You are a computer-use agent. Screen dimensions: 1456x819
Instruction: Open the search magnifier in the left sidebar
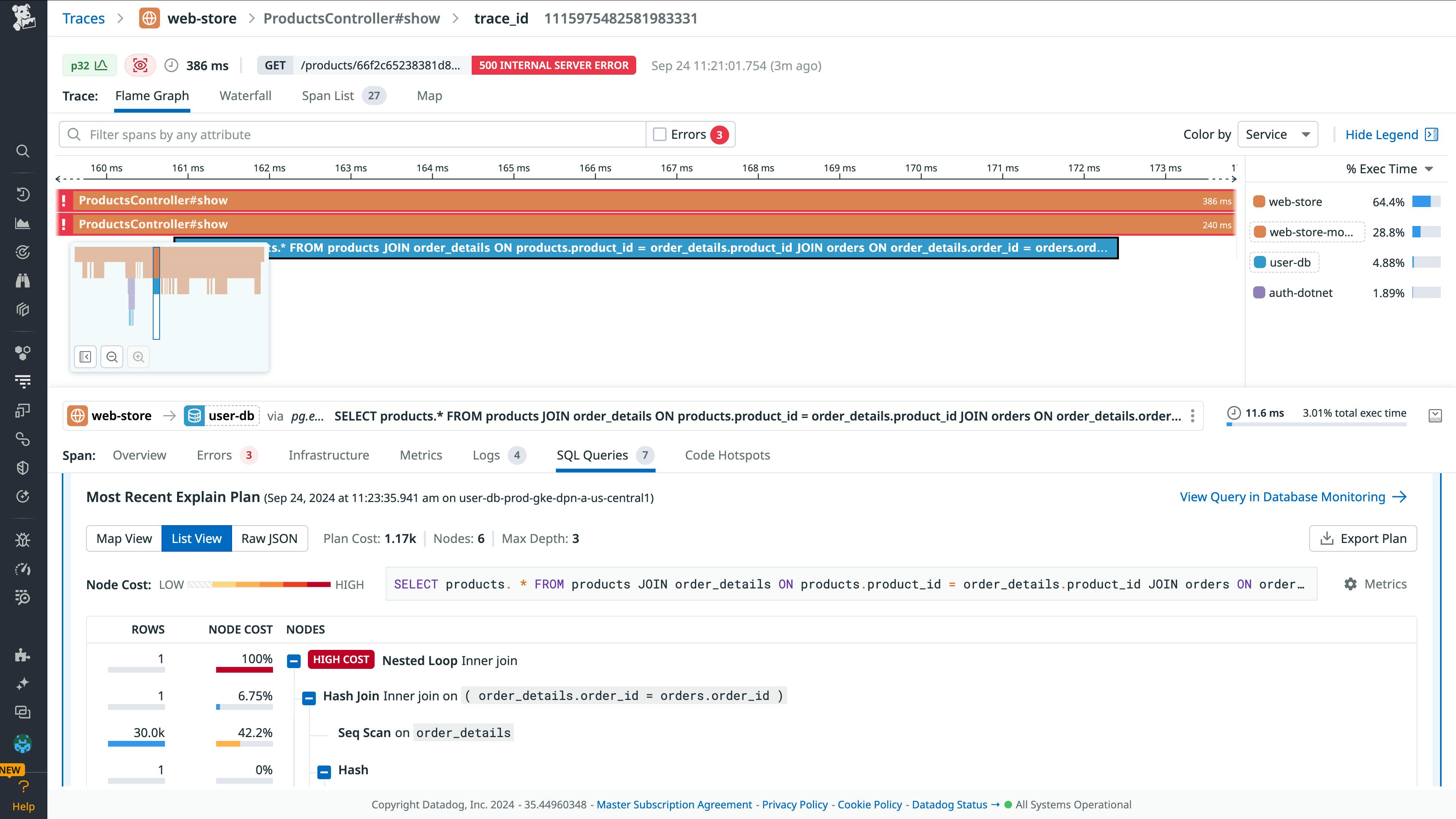[x=23, y=151]
